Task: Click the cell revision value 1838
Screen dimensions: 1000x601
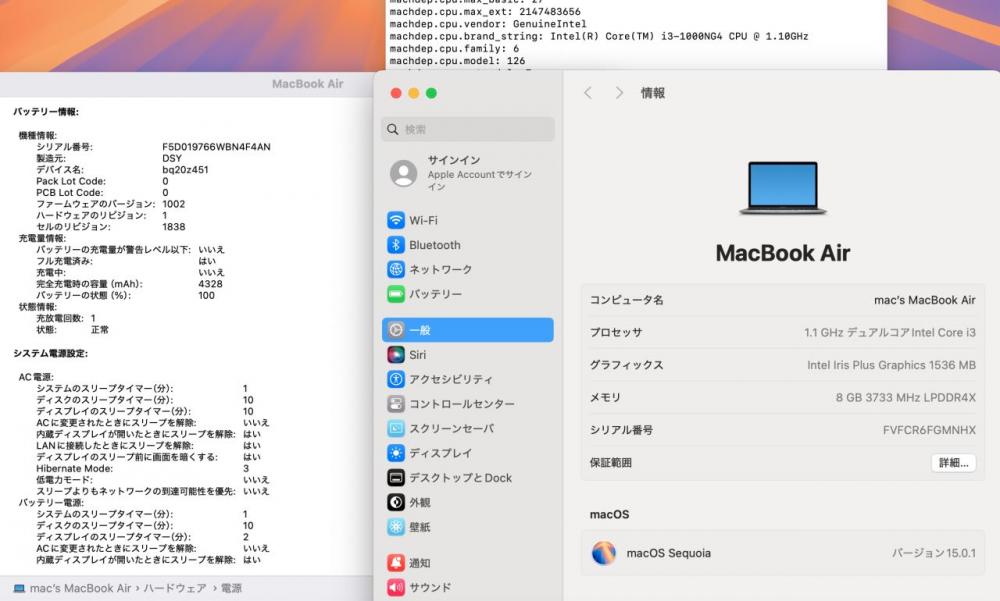Action: (173, 227)
